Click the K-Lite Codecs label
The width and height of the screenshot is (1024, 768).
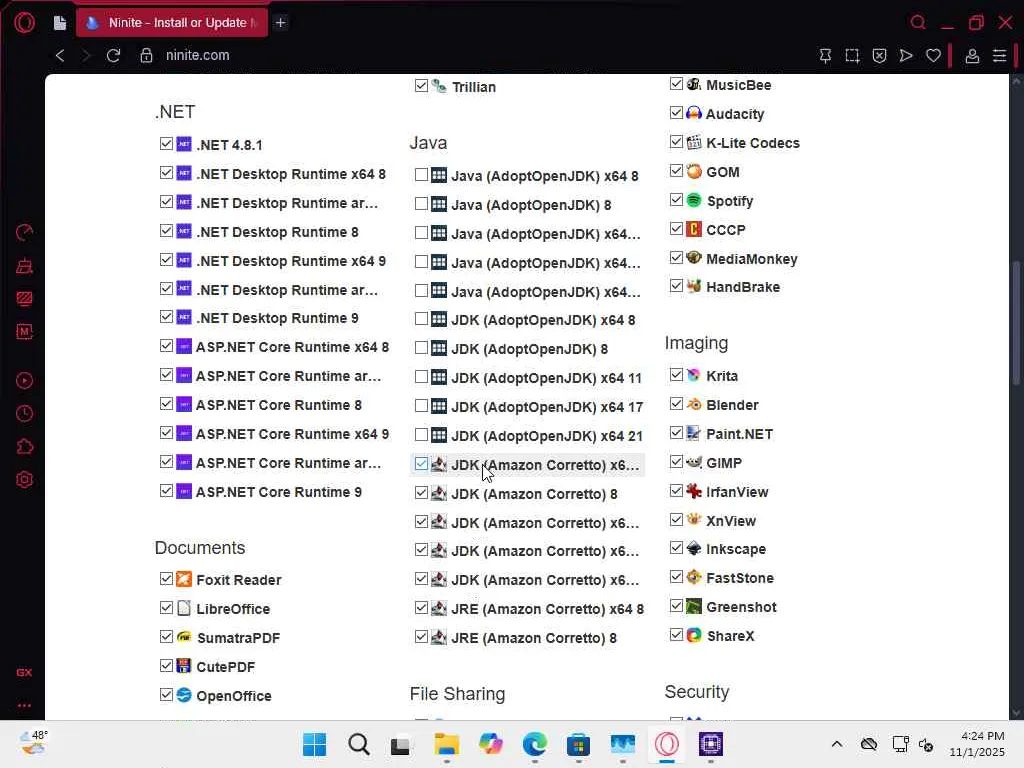(x=753, y=143)
